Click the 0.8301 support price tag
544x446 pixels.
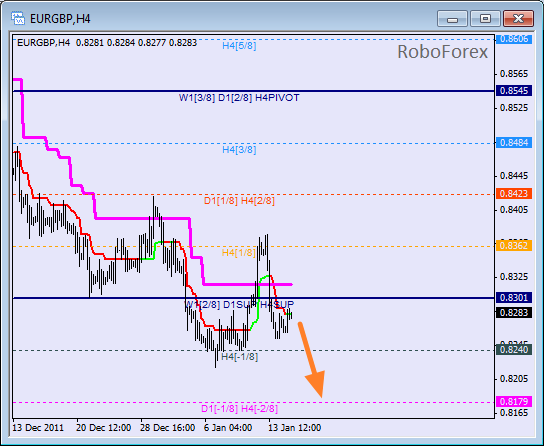coord(514,298)
